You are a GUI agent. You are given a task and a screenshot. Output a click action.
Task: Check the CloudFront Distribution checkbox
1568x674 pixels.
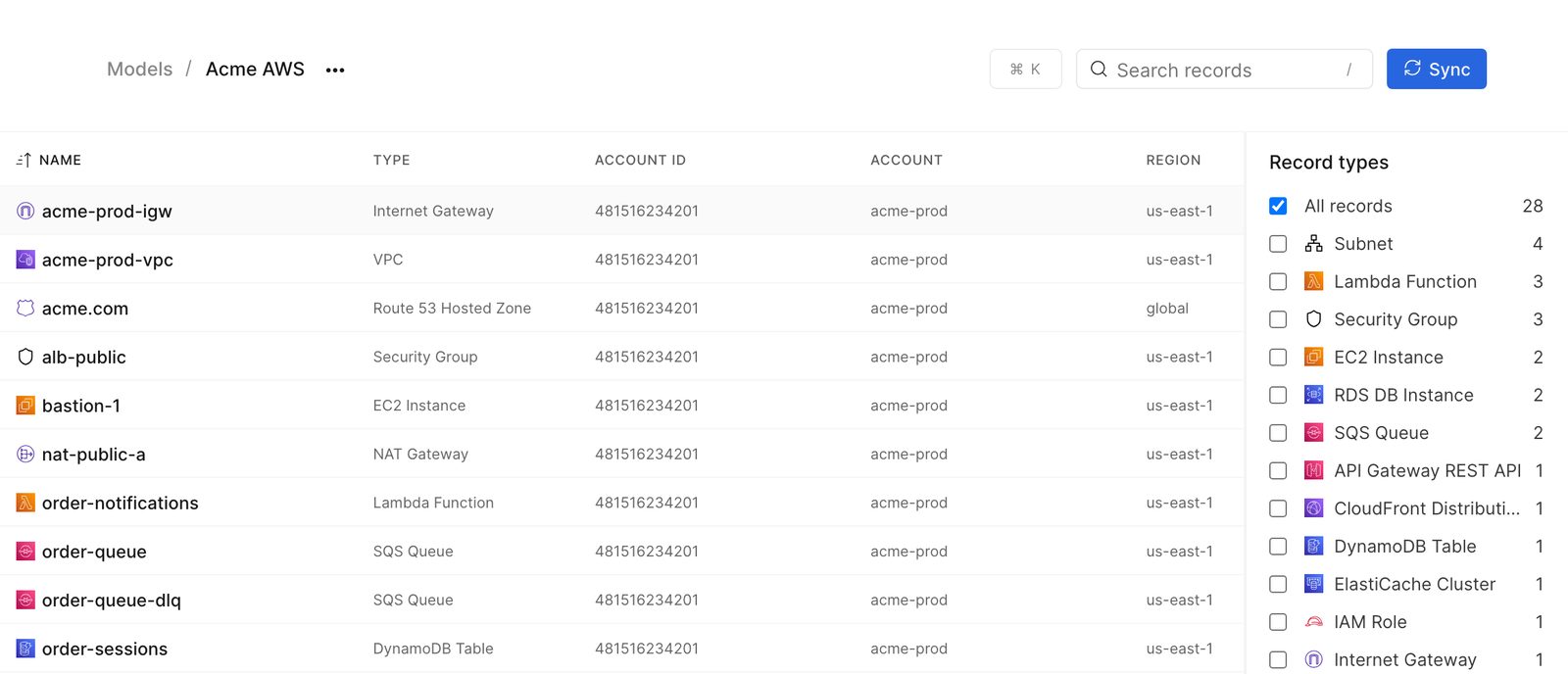[1278, 508]
